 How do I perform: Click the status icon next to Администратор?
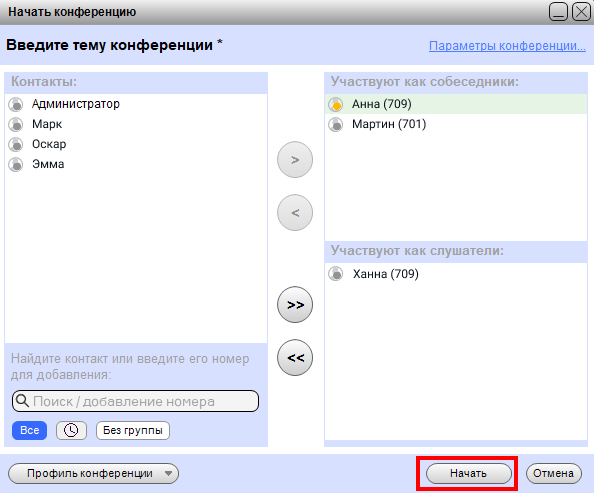(16, 104)
